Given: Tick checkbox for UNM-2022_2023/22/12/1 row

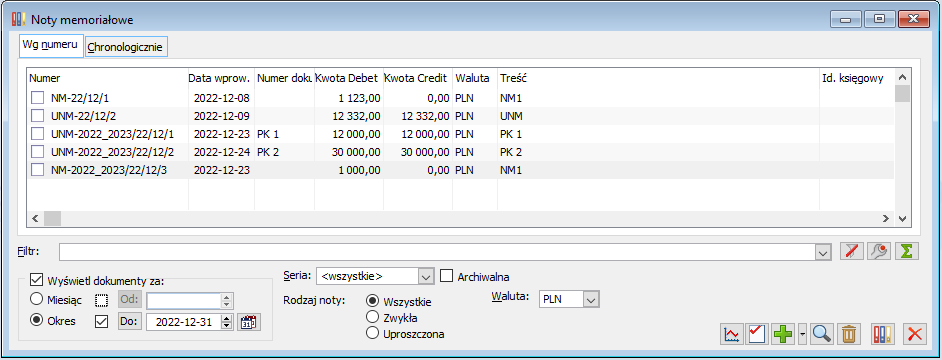Looking at the screenshot, I should tap(38, 133).
